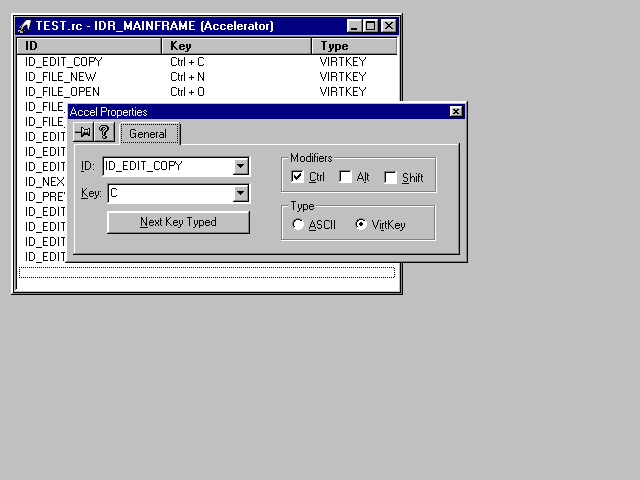Minimize the TEST.rc accelerator window
The width and height of the screenshot is (640, 480).
(355, 26)
